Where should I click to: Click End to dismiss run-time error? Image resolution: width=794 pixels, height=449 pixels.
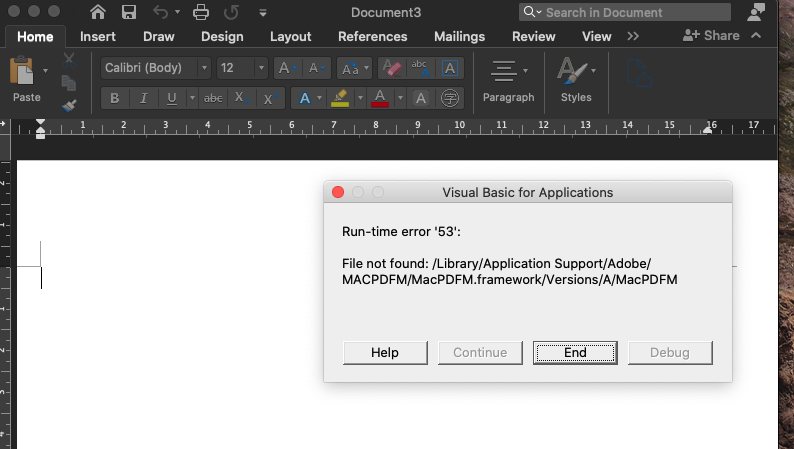pos(575,352)
